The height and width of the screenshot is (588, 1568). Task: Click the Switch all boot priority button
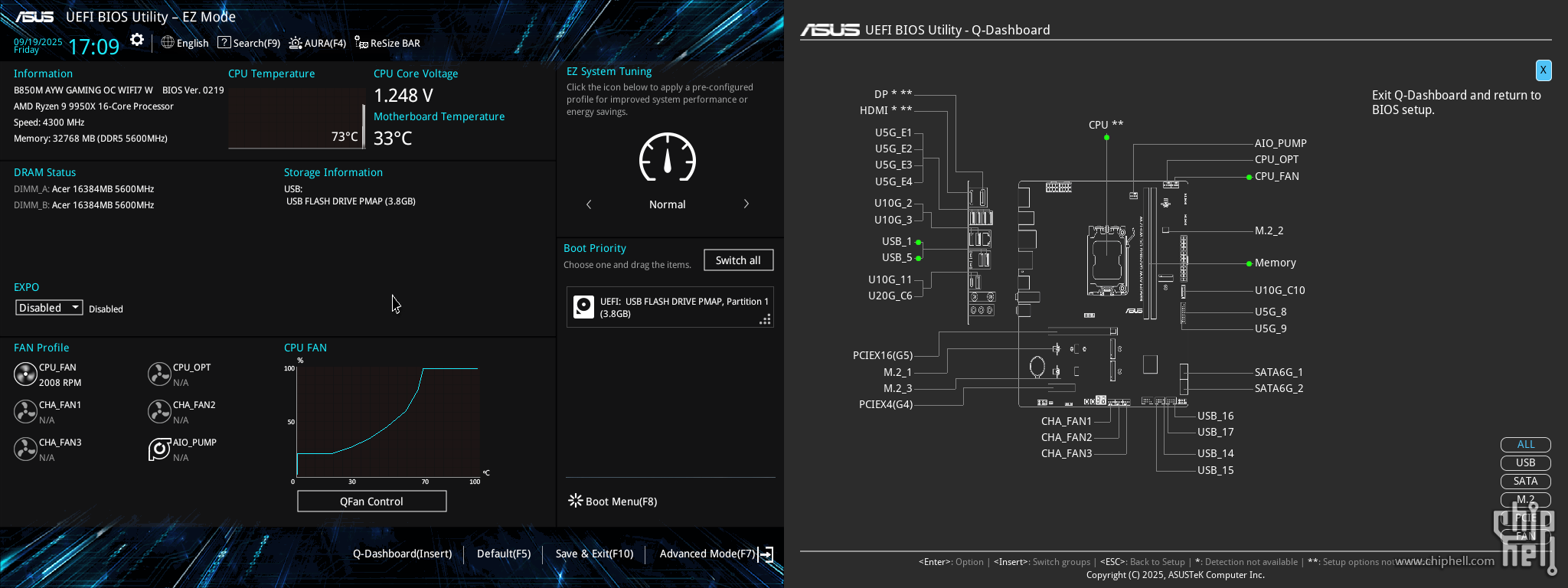[x=738, y=260]
